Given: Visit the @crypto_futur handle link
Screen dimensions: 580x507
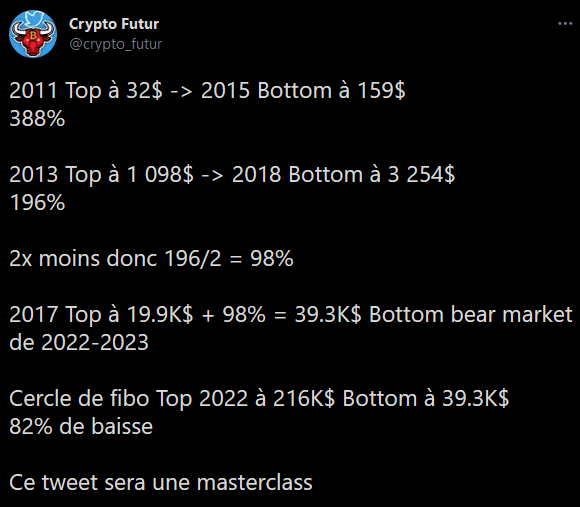Looking at the screenshot, I should [x=115, y=44].
